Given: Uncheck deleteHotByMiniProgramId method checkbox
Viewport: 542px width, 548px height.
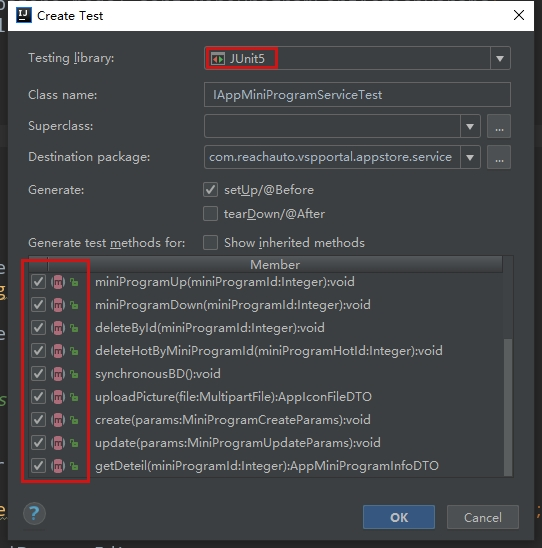Looking at the screenshot, I should click(x=38, y=351).
